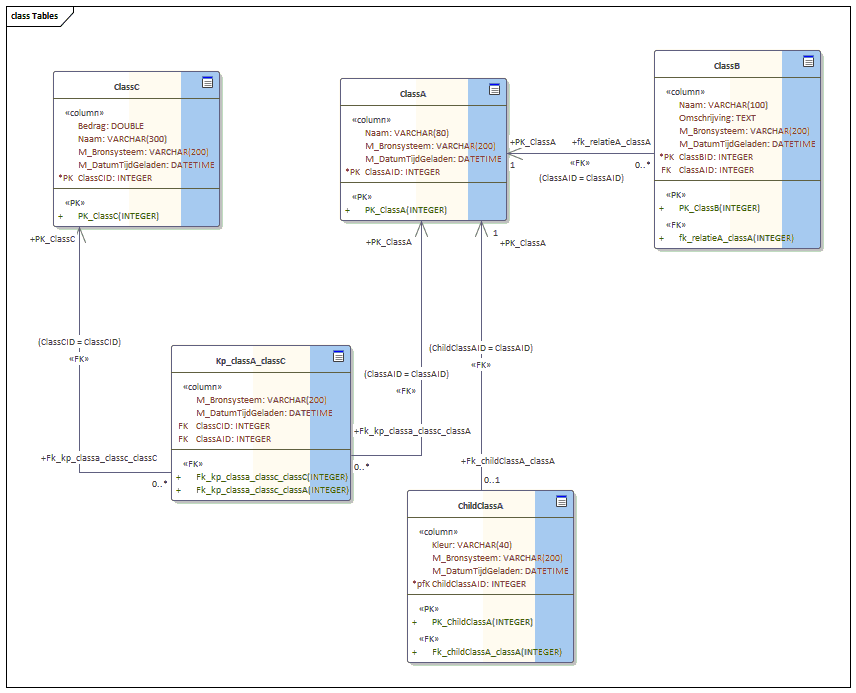This screenshot has height=693, width=856.
Task: Select the PK_ClassA(INTEGER) operation
Action: coord(405,210)
